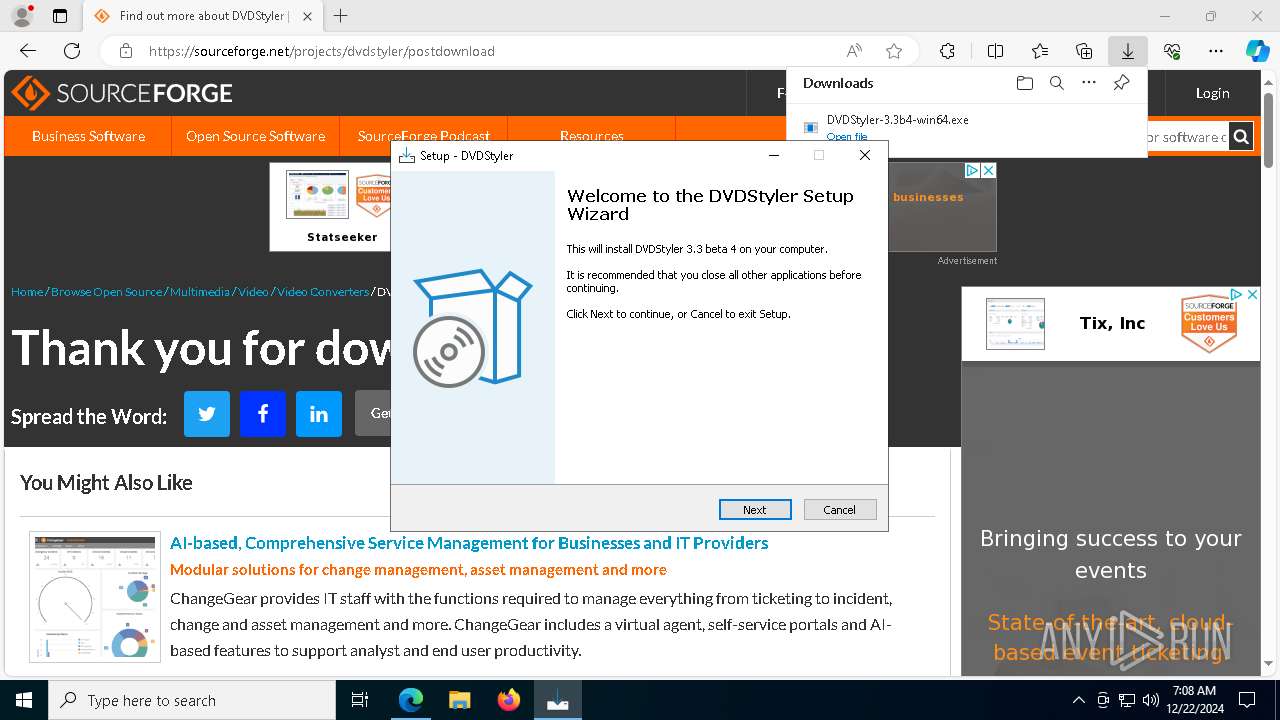Open the Collections icon
Image resolution: width=1280 pixels, height=720 pixels.
(x=1084, y=51)
